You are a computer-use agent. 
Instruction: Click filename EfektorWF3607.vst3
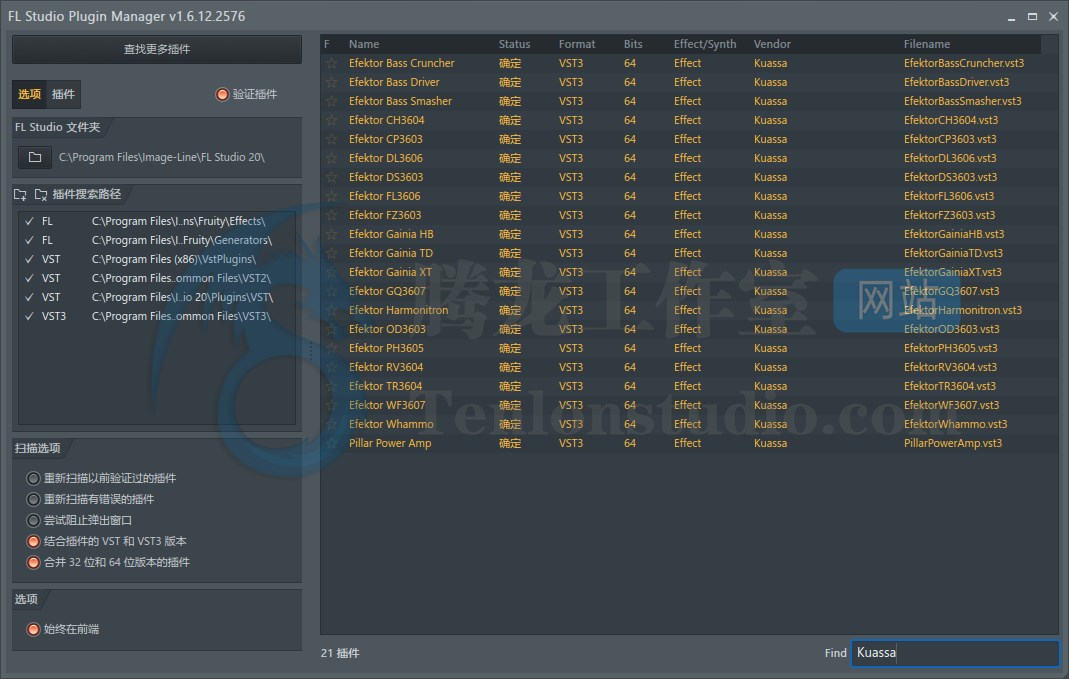(951, 406)
